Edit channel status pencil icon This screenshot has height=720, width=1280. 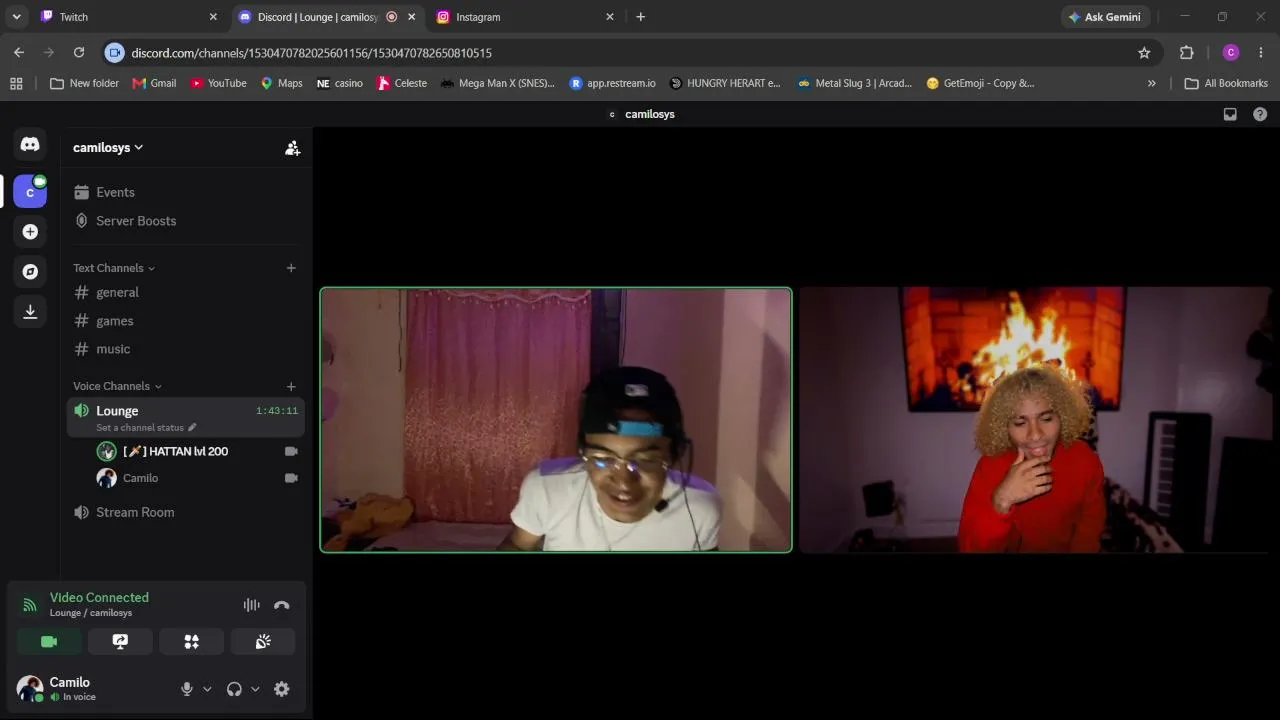(x=192, y=428)
